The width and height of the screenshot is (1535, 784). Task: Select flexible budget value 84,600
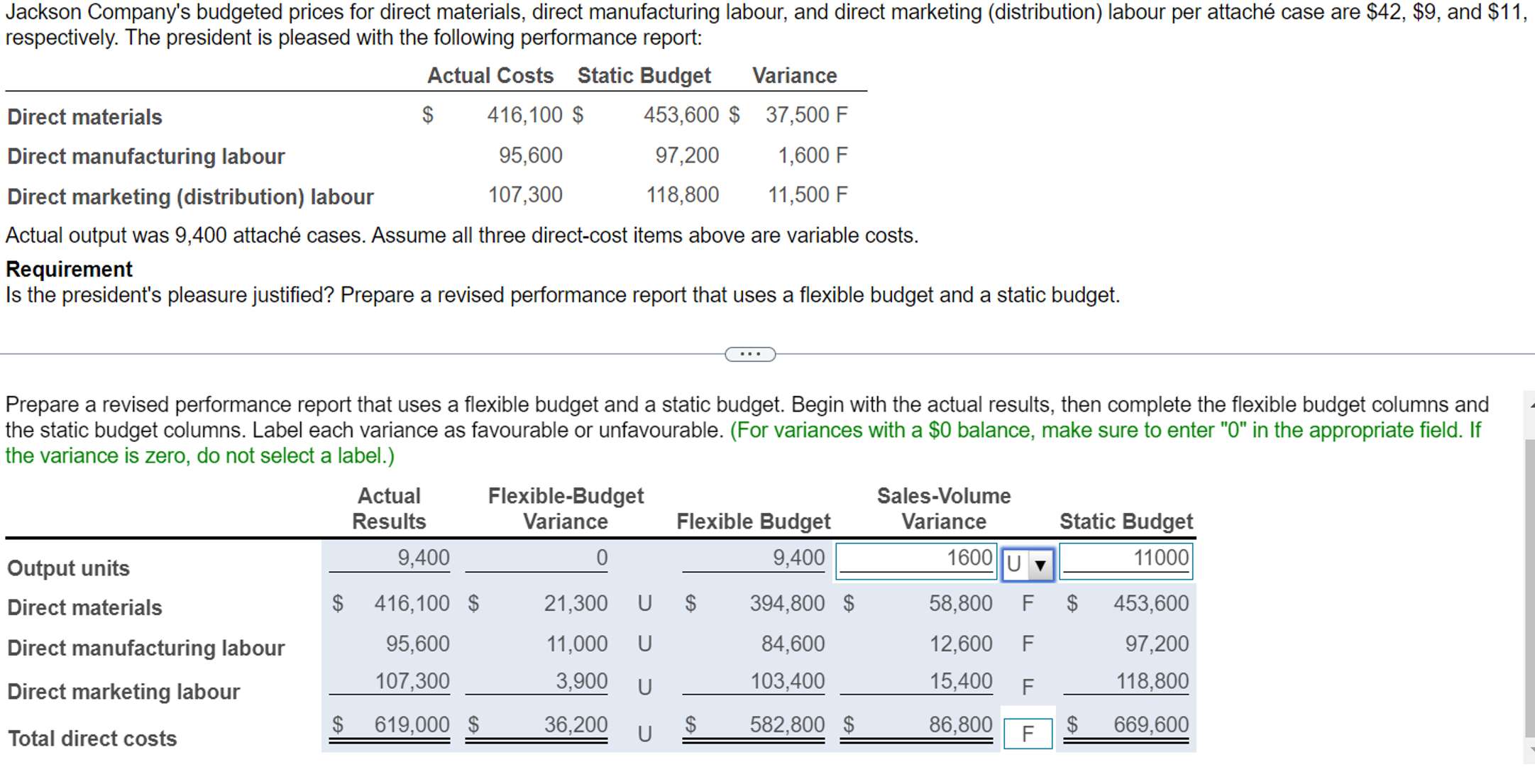click(x=793, y=644)
